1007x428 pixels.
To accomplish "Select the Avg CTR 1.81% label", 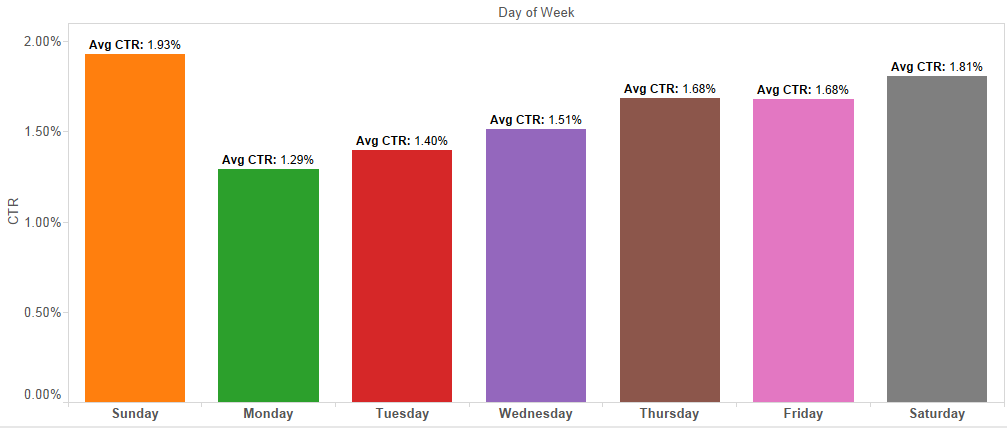I will click(937, 67).
